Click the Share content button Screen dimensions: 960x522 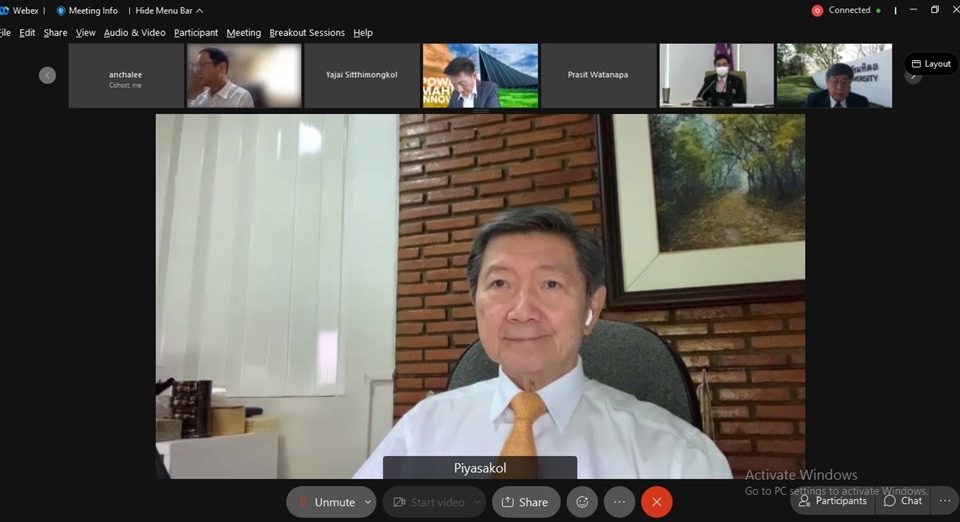click(525, 502)
